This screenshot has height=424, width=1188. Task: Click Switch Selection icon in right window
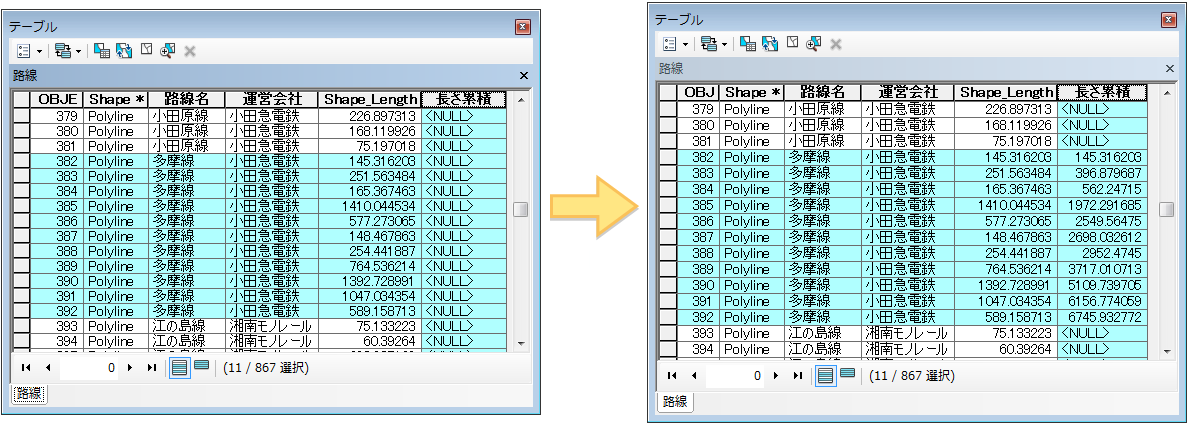coord(769,43)
